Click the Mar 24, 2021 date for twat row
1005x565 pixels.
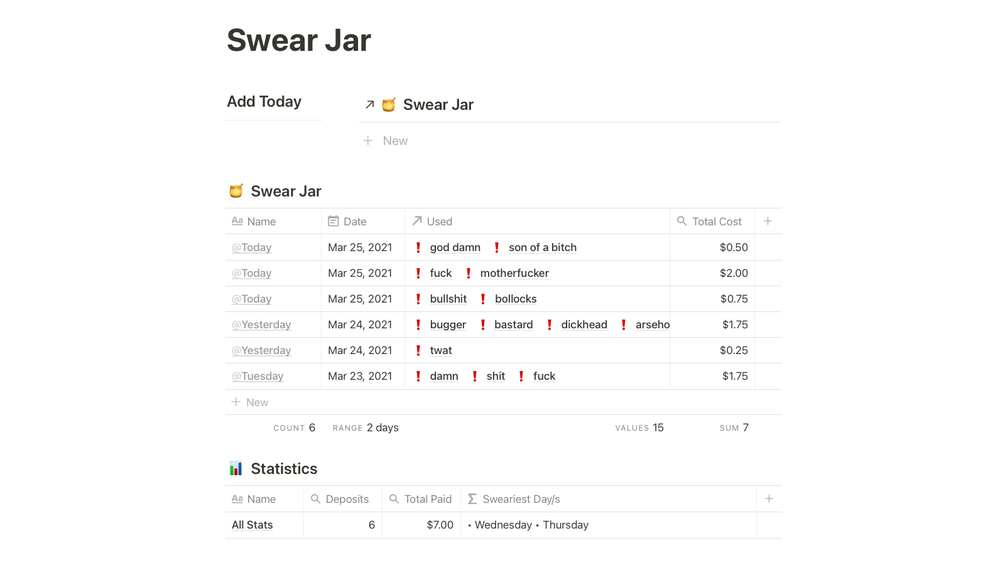(360, 350)
